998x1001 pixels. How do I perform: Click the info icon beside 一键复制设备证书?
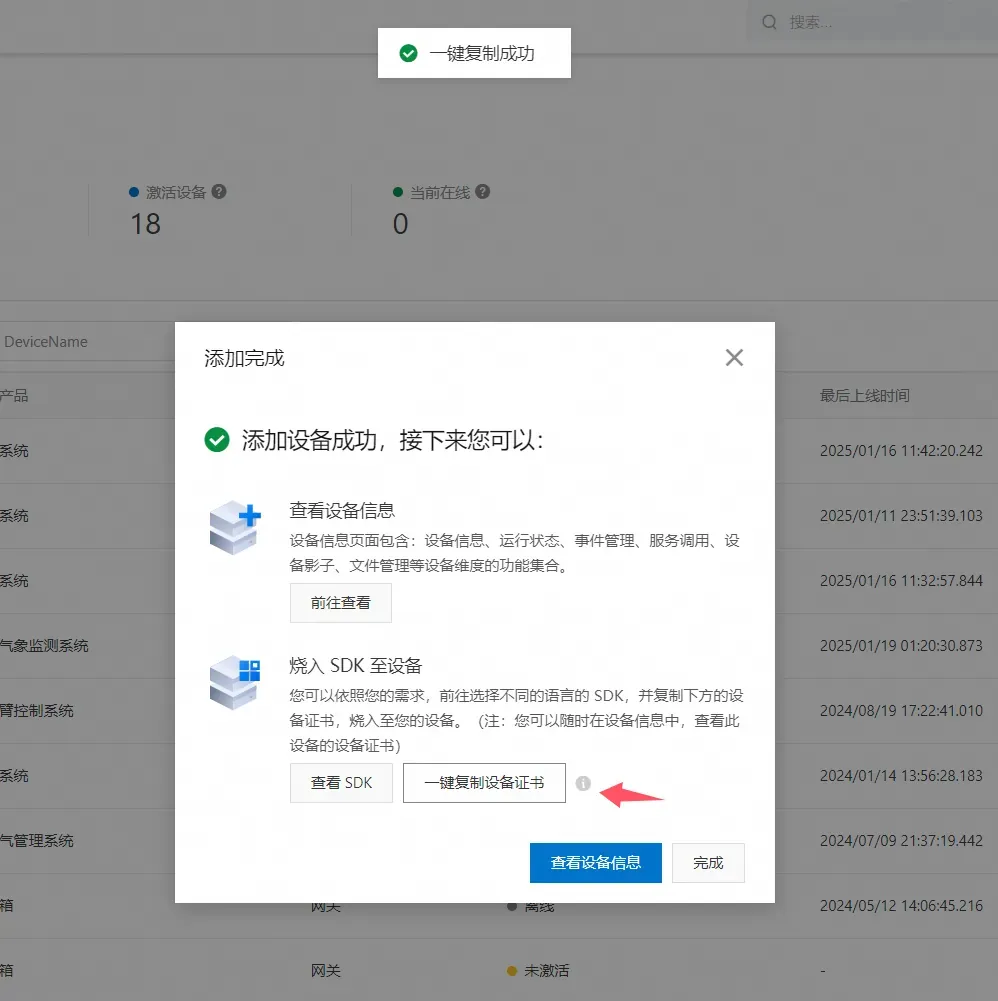[x=583, y=783]
